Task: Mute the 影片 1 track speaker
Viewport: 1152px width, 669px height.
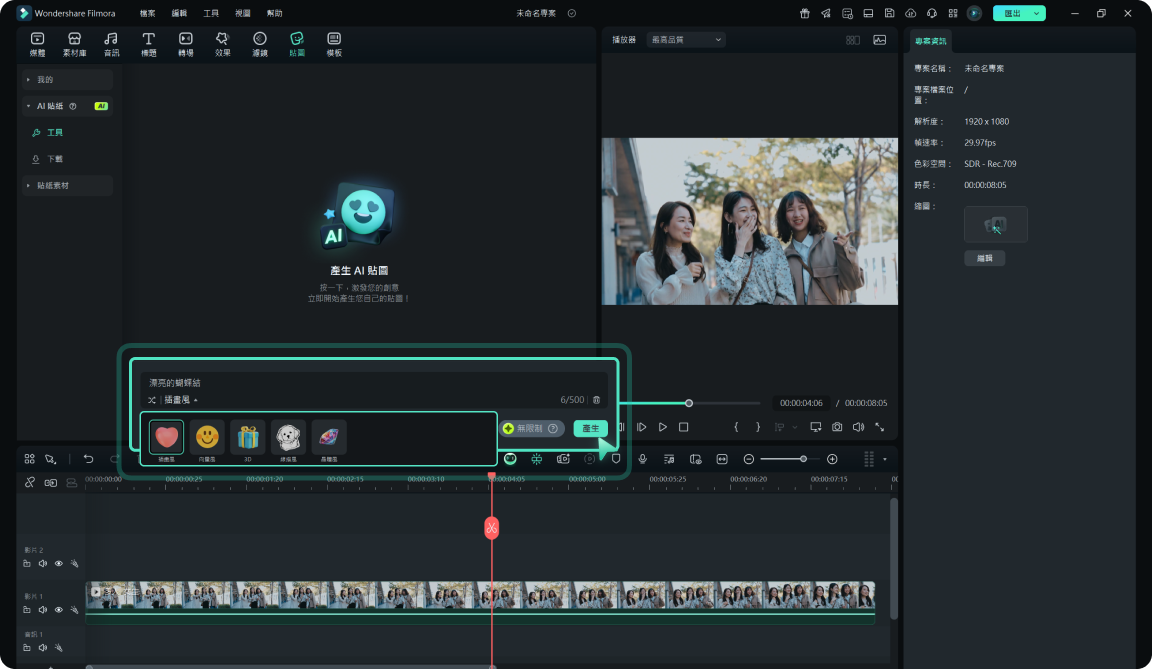Action: pyautogui.click(x=43, y=610)
